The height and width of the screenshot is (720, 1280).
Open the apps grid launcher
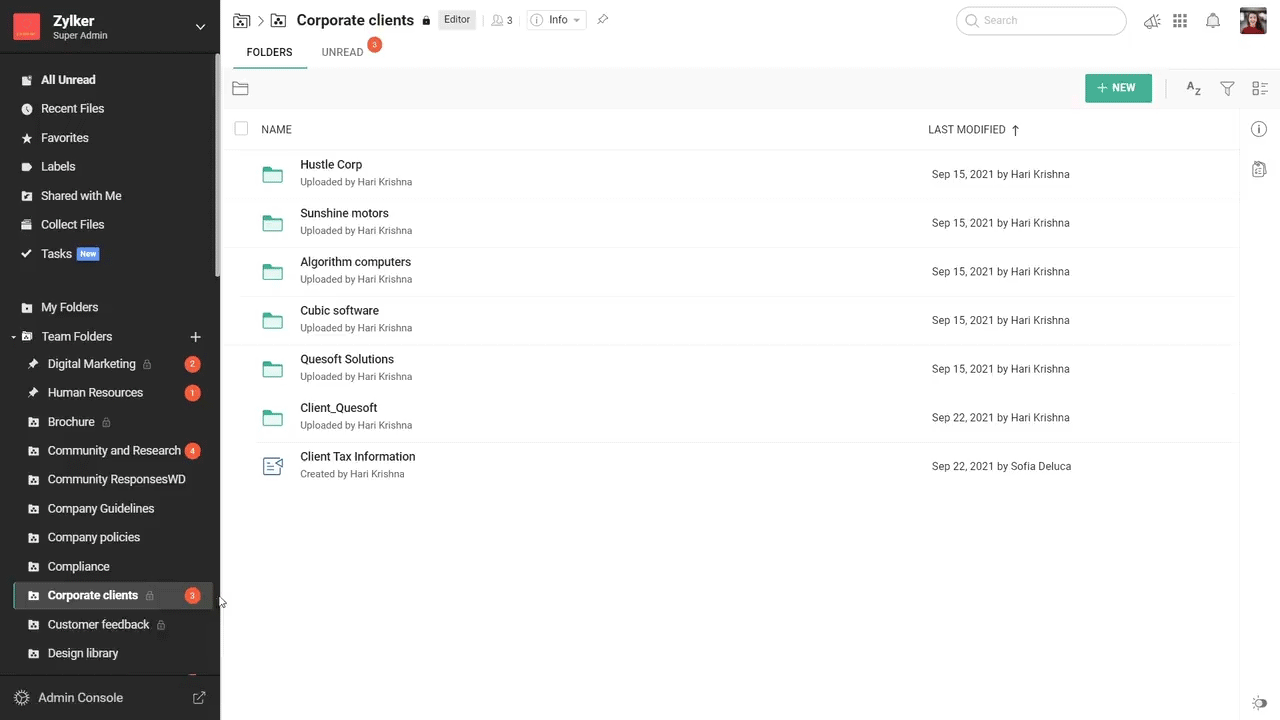pos(1180,21)
